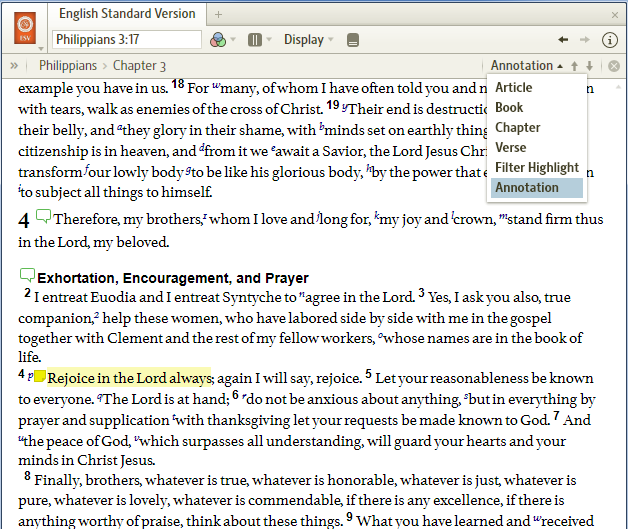Expand the visual filters dropdown arrow
This screenshot has height=529, width=628.
point(233,40)
